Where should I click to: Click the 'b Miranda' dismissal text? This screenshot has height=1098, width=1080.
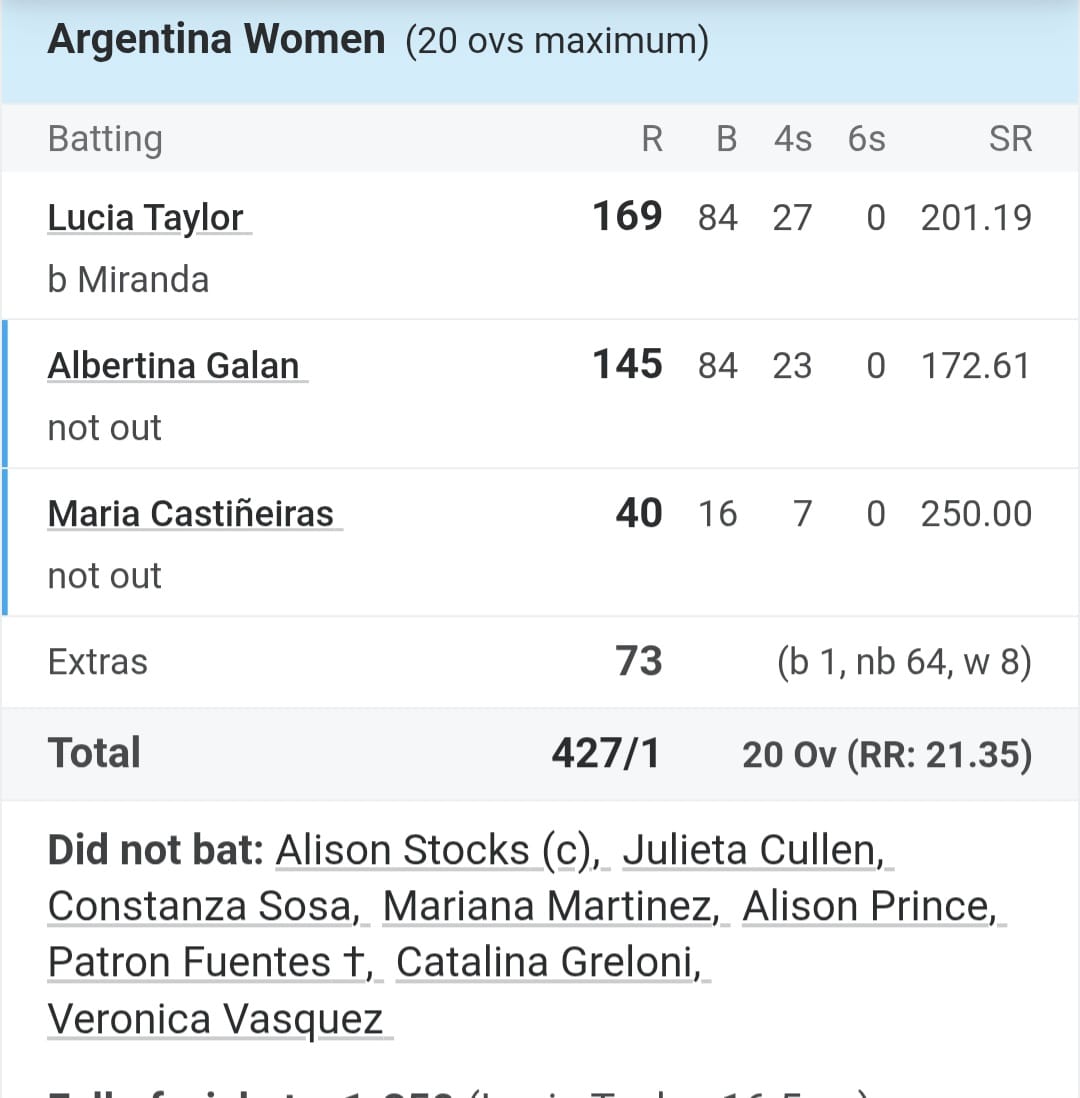(129, 280)
